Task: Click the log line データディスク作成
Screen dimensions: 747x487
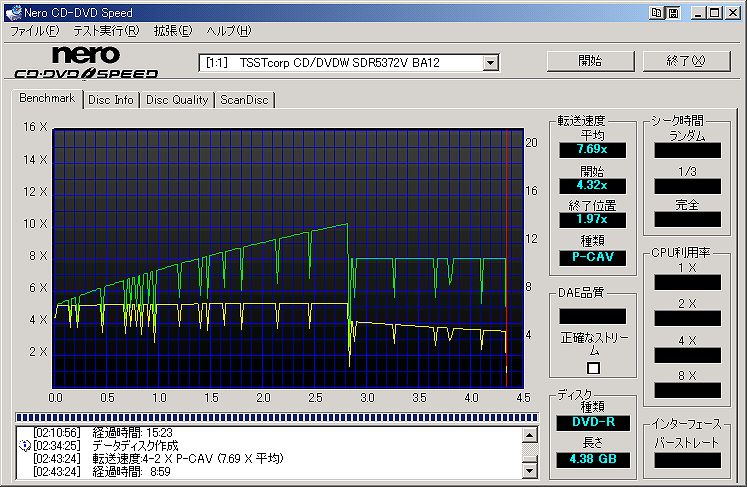Action: (135, 446)
